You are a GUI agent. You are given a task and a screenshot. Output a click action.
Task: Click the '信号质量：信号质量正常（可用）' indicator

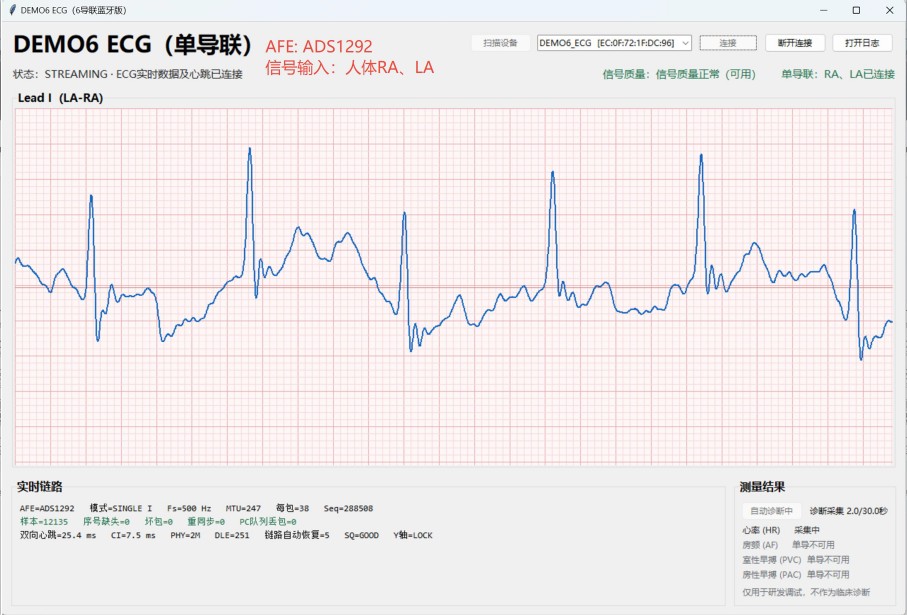[x=679, y=74]
